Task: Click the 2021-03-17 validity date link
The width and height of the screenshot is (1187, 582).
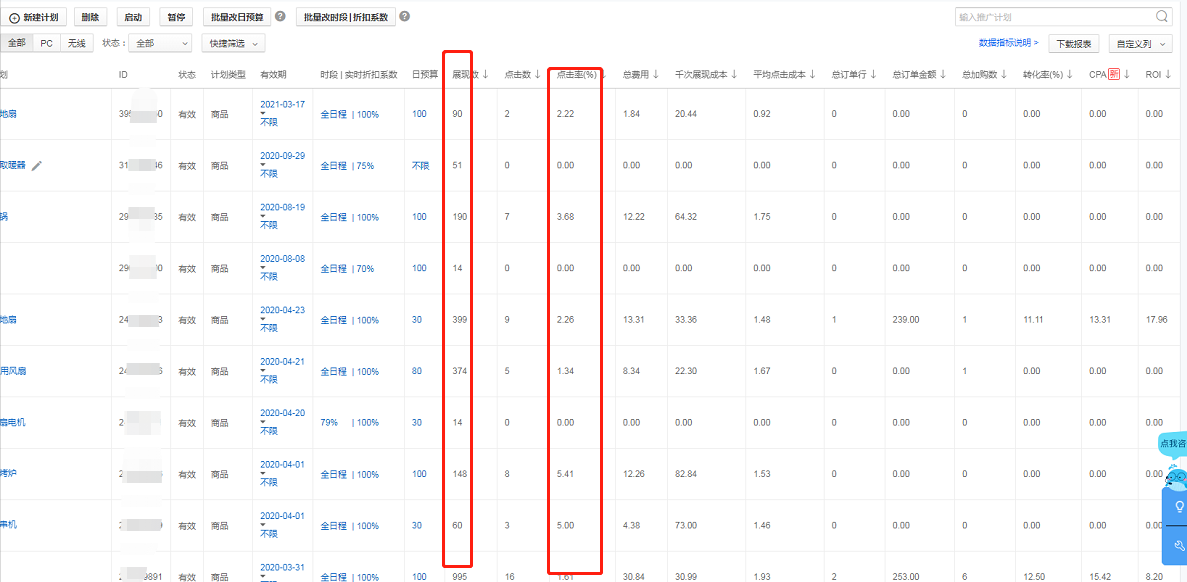Action: pos(282,104)
